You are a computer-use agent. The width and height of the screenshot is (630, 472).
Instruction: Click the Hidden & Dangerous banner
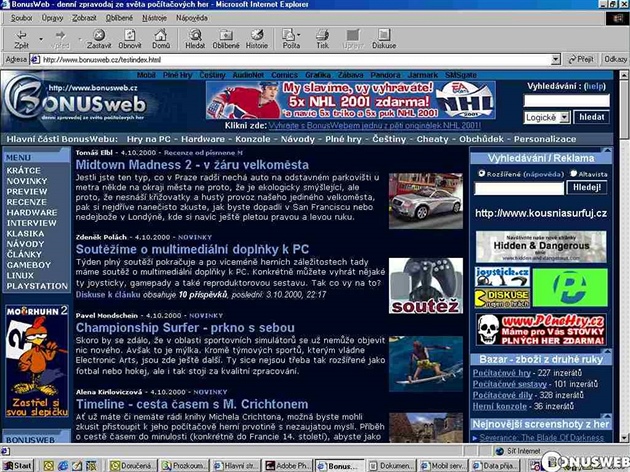(x=541, y=247)
